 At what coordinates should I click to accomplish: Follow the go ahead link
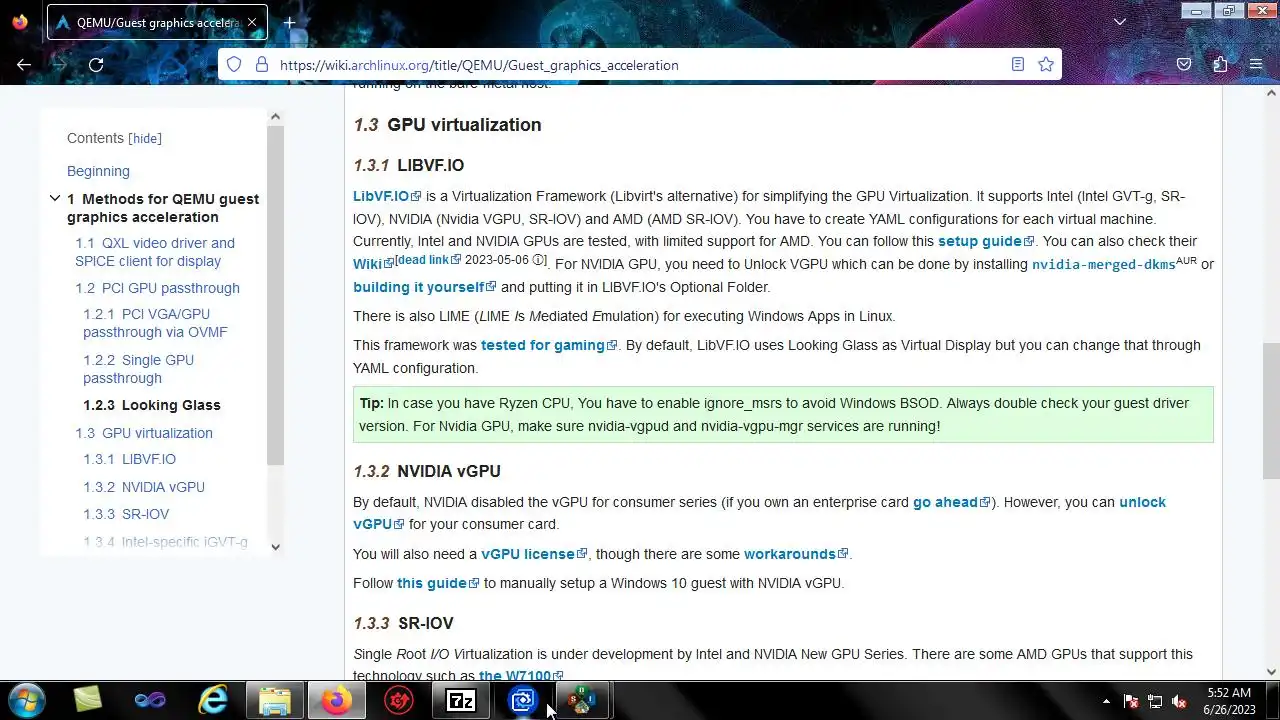click(951, 502)
